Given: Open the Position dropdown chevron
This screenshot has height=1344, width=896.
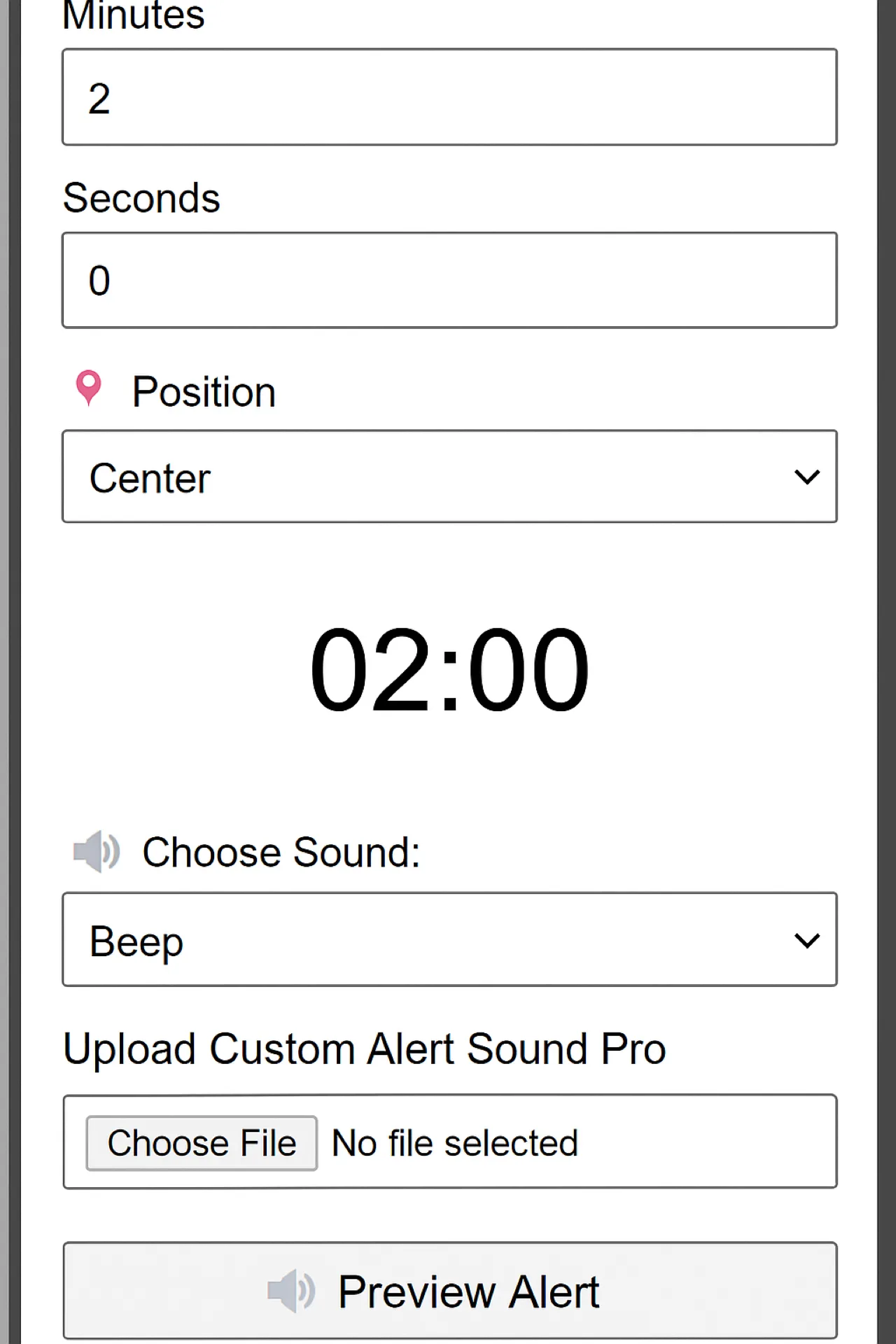Looking at the screenshot, I should (x=807, y=477).
